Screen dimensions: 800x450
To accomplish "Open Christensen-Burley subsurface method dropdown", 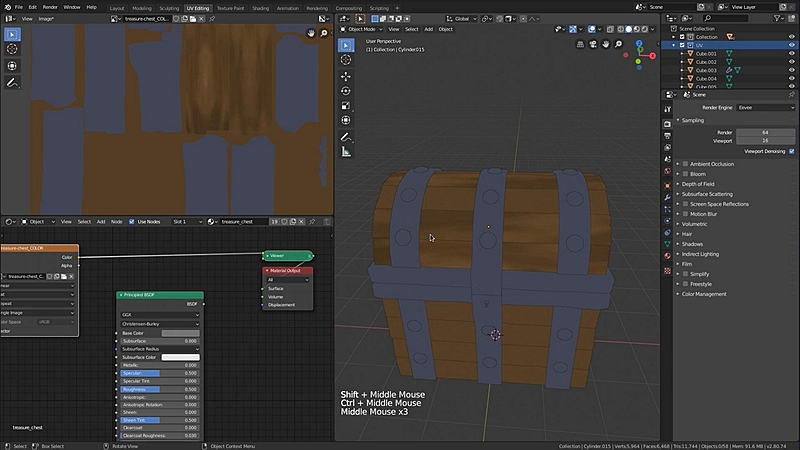I will (x=160, y=324).
